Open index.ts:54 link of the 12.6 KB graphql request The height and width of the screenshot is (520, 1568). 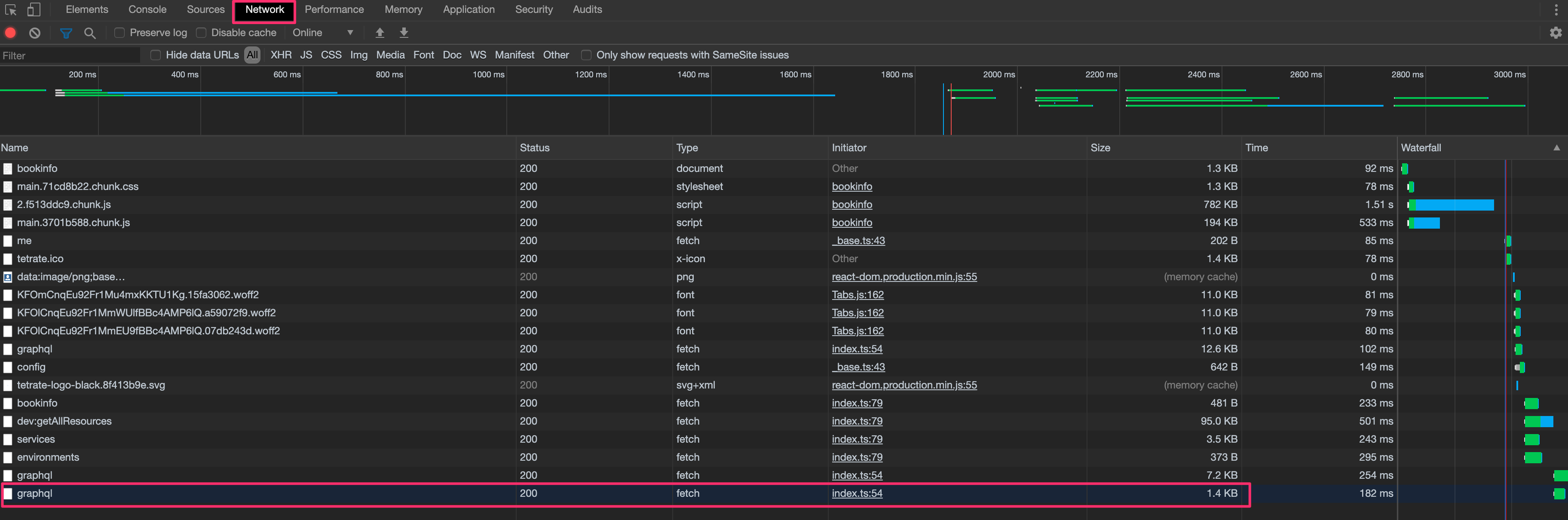click(x=857, y=349)
